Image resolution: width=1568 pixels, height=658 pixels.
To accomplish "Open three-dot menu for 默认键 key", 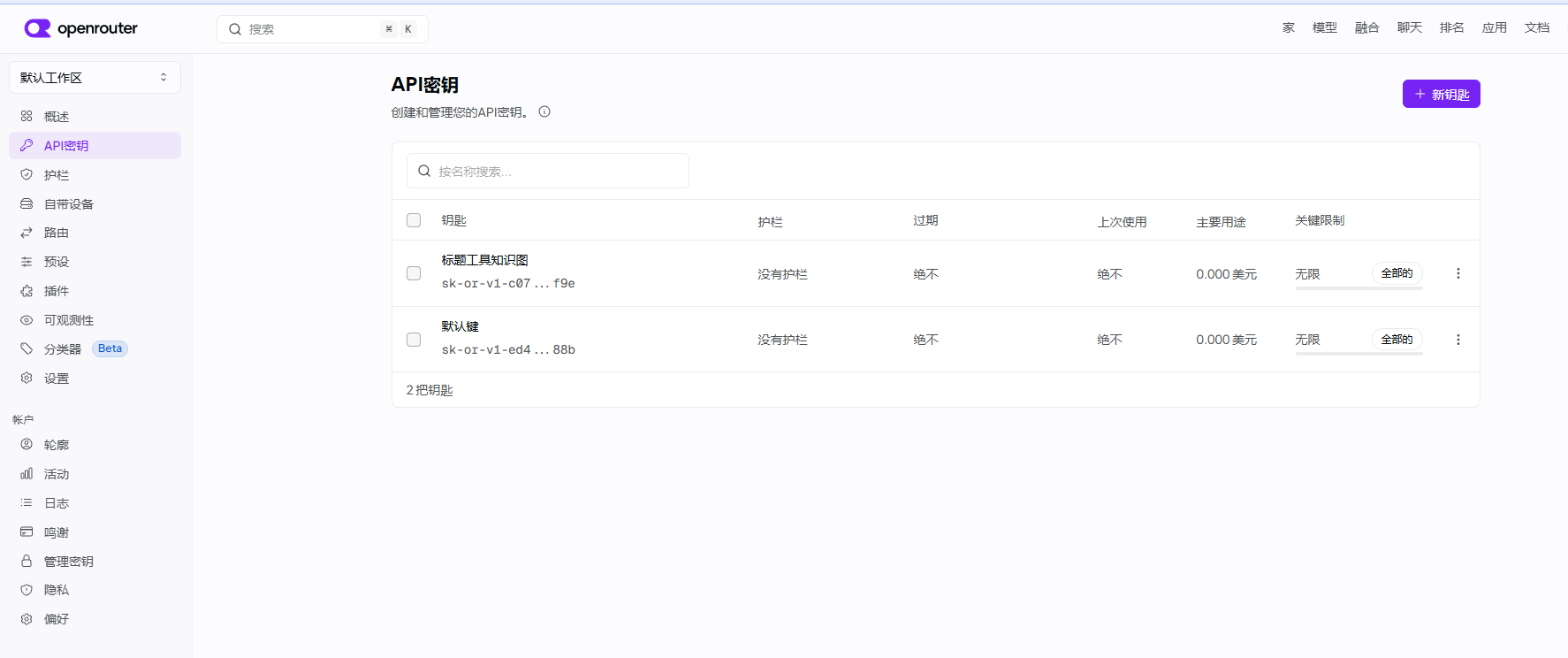I will 1458,340.
